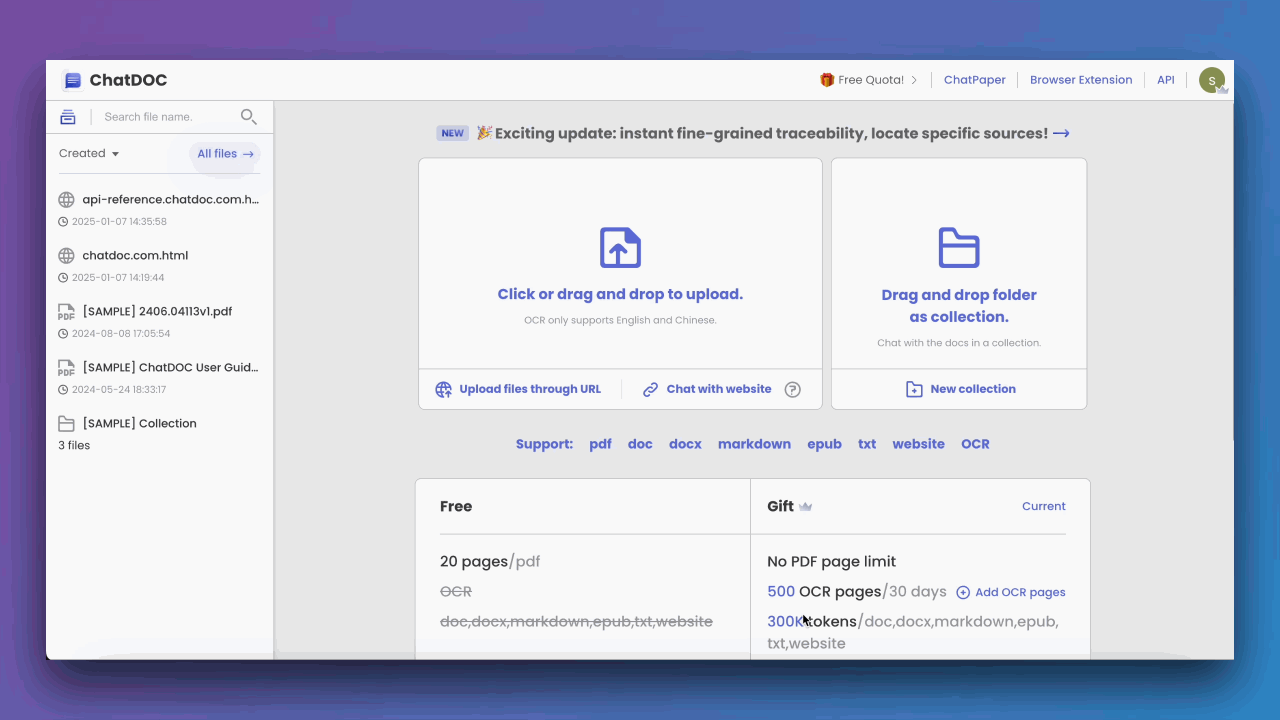Open the API page
Viewport: 1280px width, 720px height.
1165,79
